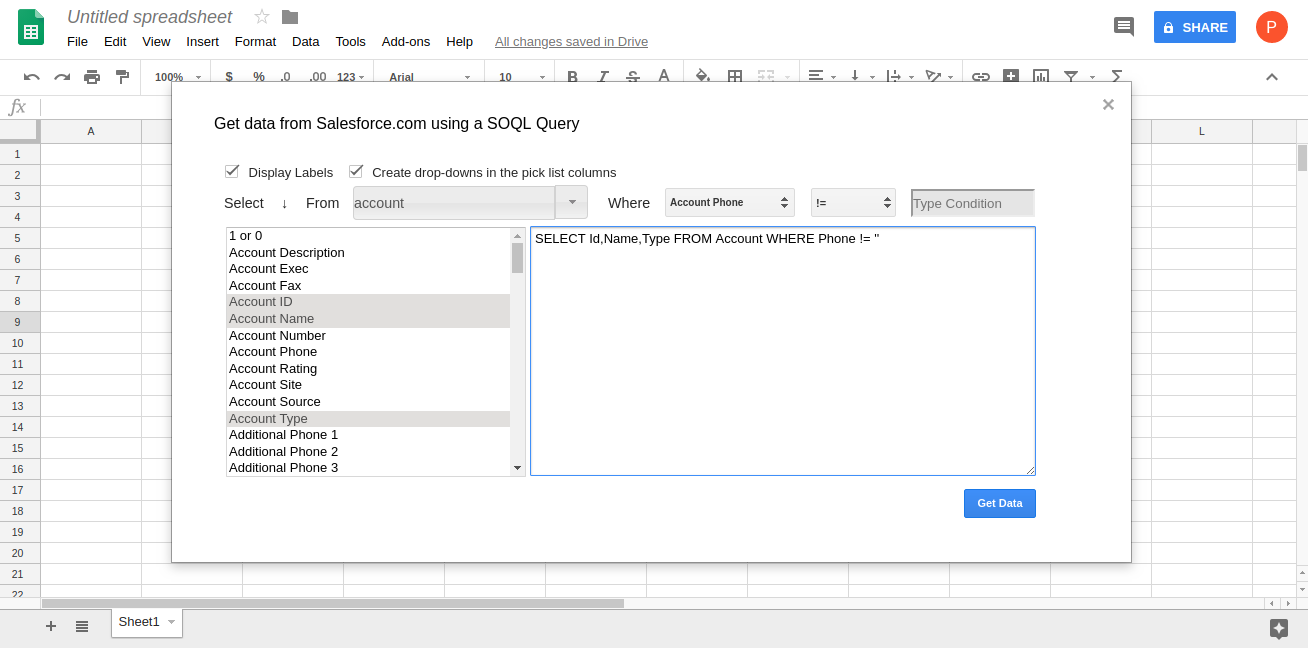This screenshot has height=648, width=1308.
Task: Select Account Rating in field list
Action: pos(273,368)
